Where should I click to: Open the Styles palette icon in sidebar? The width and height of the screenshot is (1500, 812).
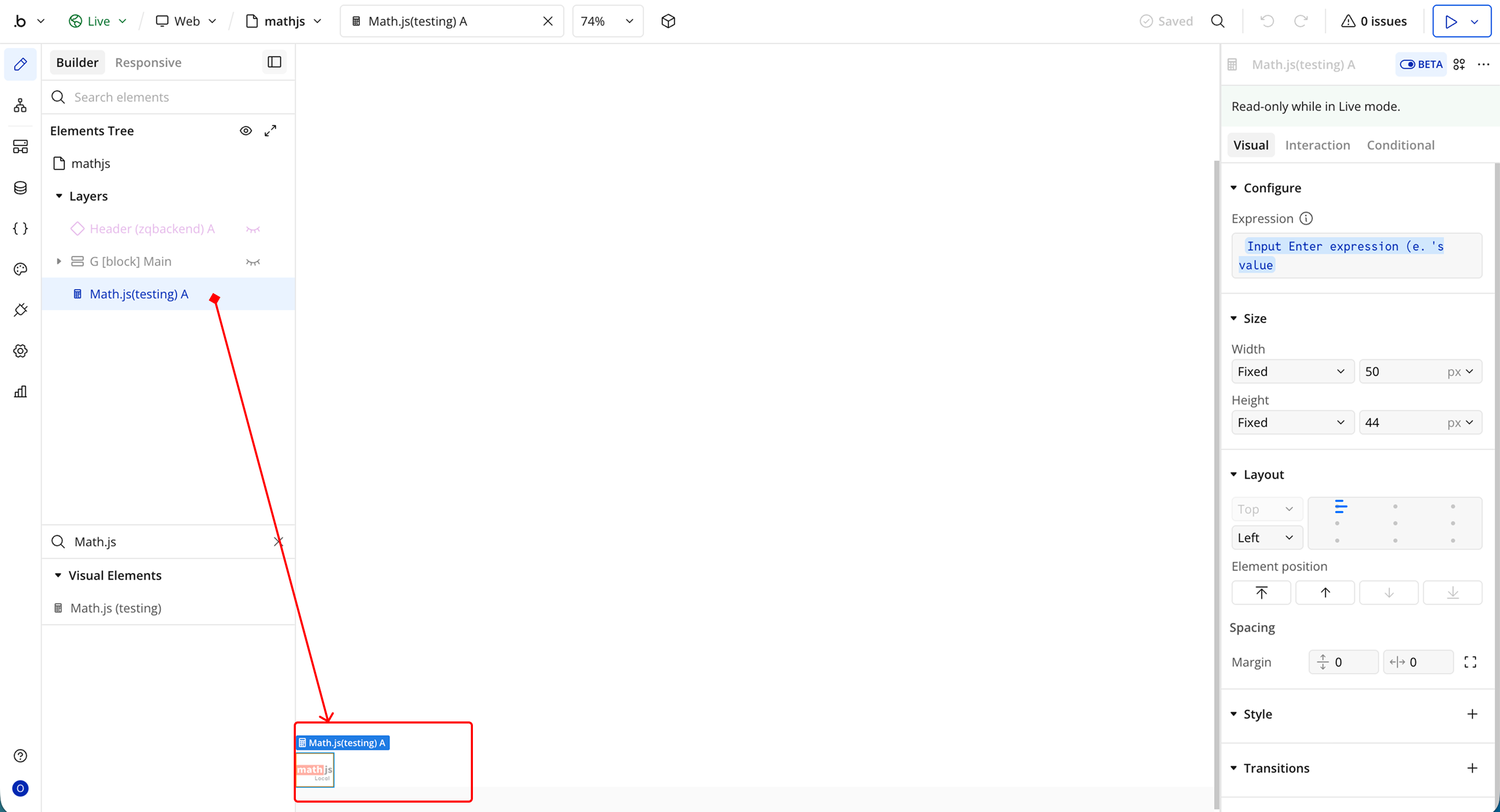pos(20,269)
